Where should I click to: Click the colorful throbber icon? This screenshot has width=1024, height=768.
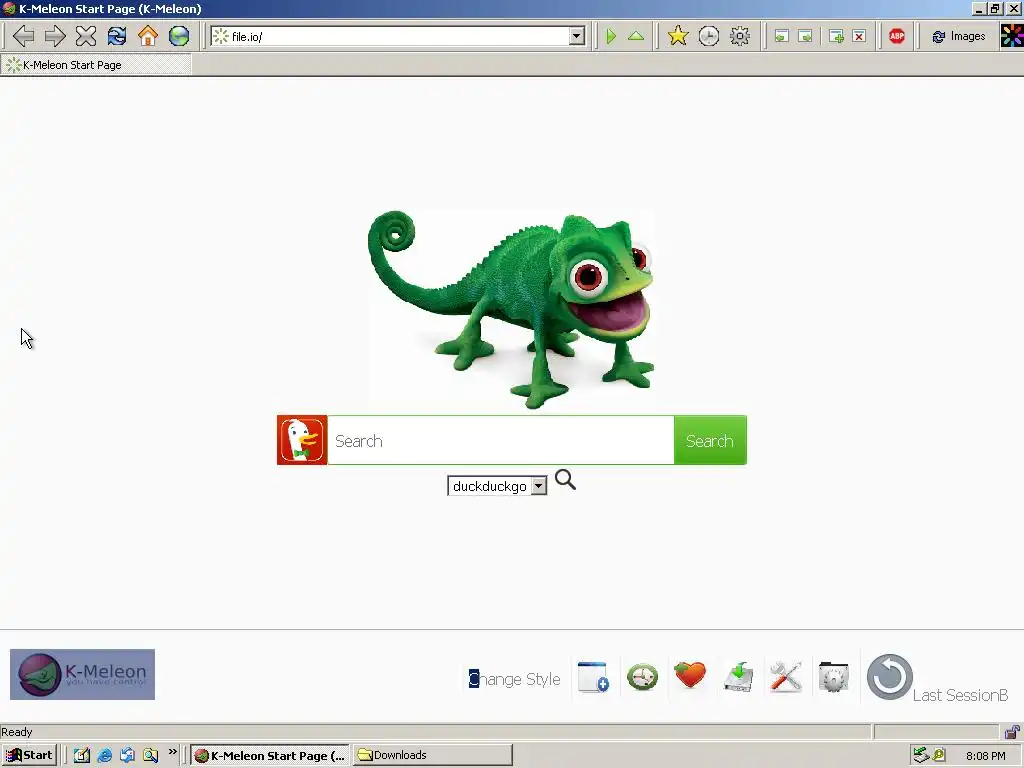(1012, 36)
